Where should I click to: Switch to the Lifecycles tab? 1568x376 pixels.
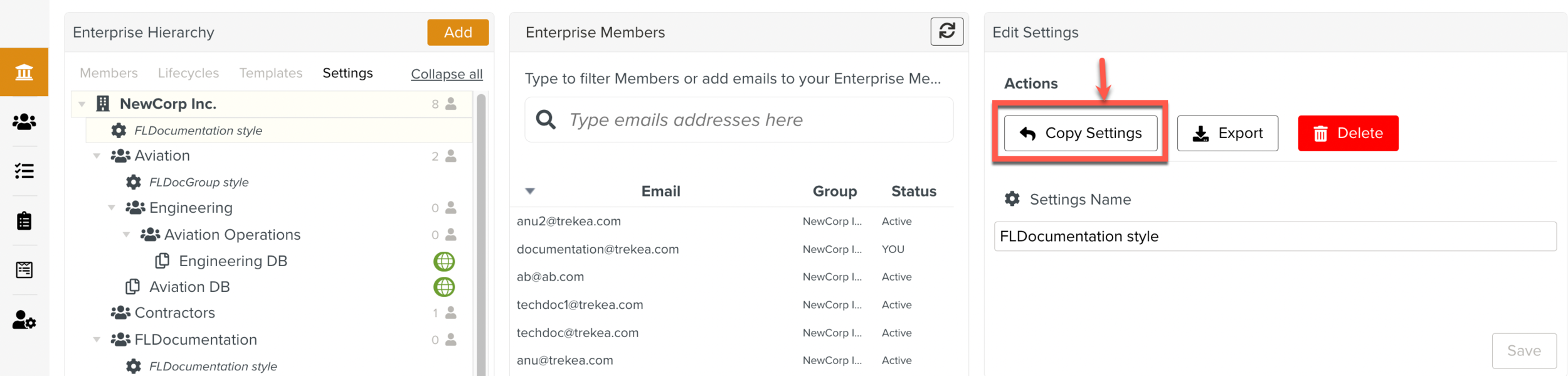188,73
